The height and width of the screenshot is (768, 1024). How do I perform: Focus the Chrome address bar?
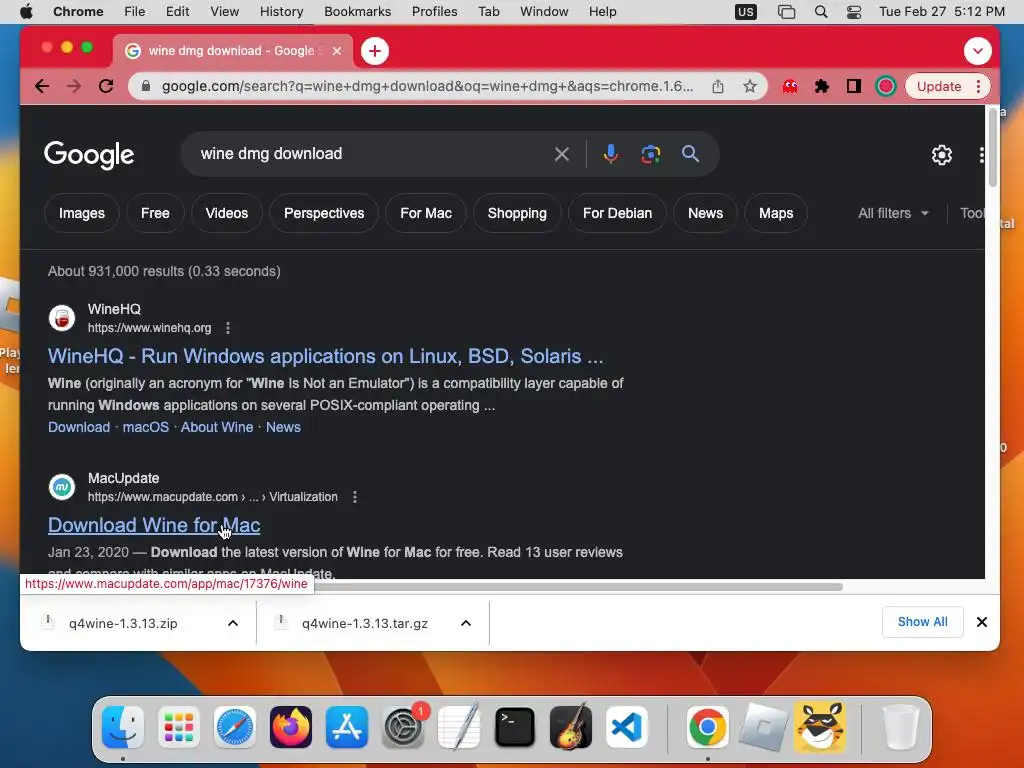pos(428,86)
